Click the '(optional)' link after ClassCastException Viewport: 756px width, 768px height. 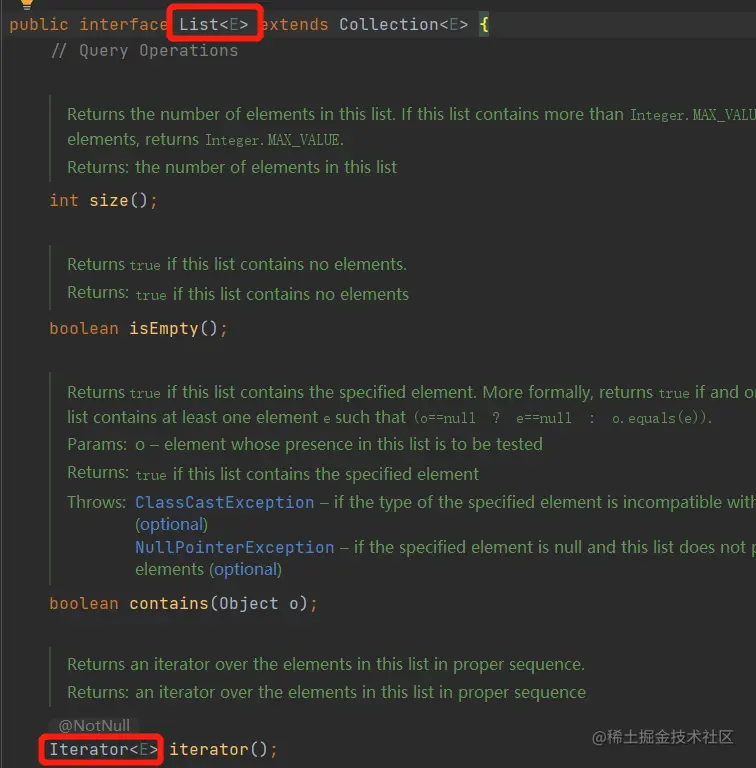(x=171, y=525)
